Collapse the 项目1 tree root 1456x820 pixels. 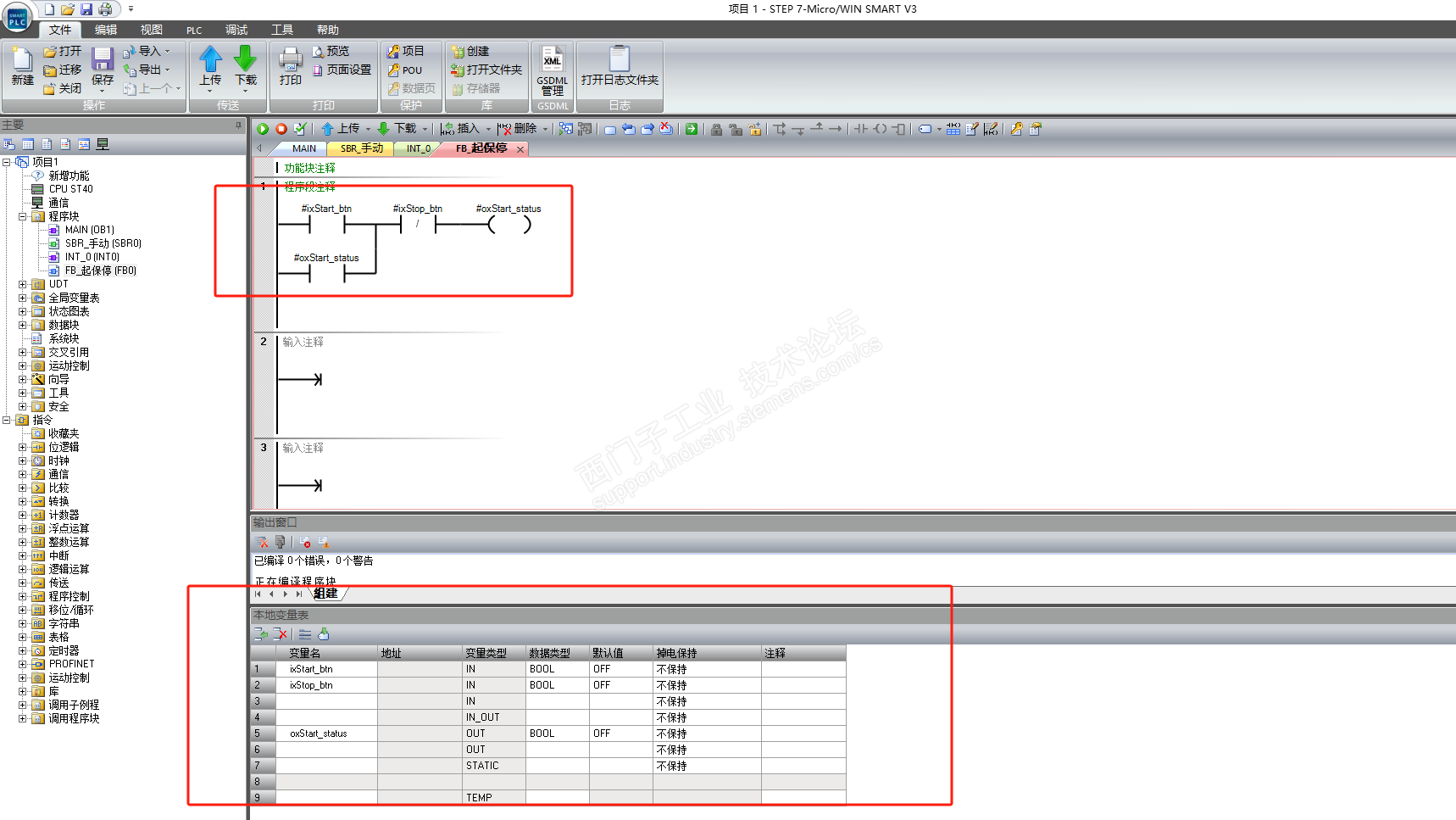[x=7, y=162]
